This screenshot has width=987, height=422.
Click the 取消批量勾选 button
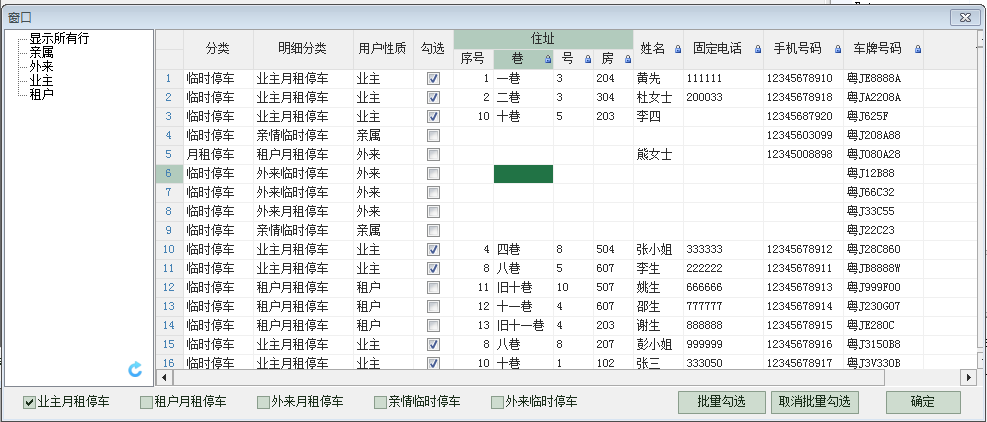coord(815,402)
